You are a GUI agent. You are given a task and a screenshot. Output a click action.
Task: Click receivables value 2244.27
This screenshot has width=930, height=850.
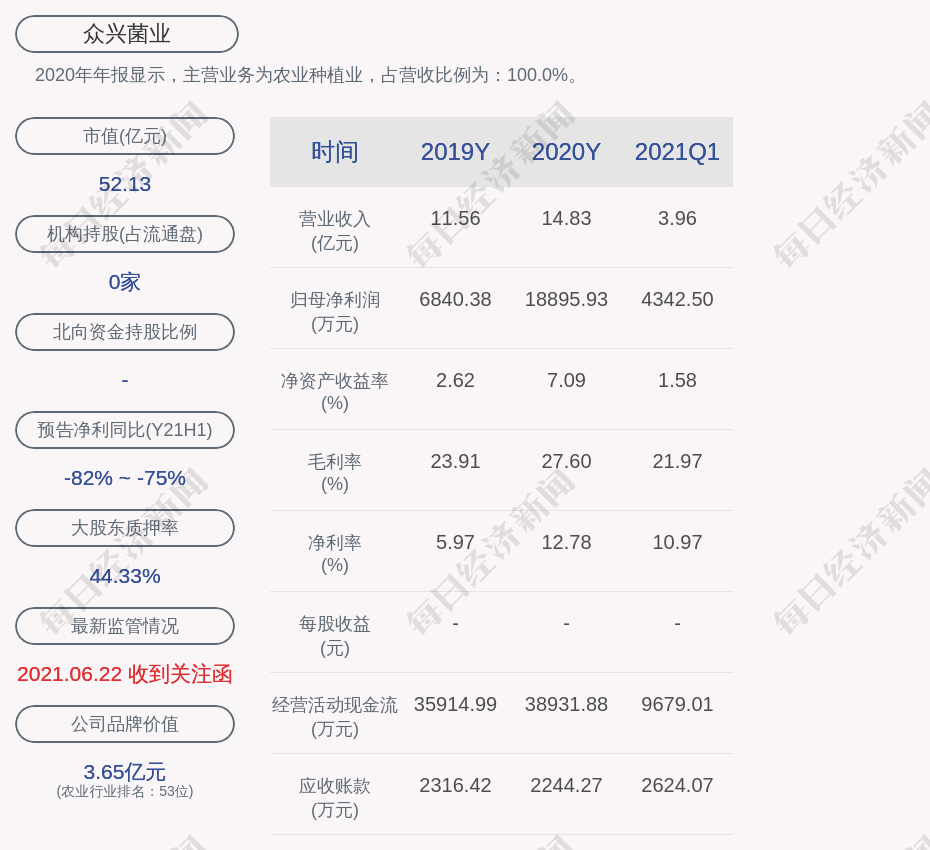coord(566,785)
